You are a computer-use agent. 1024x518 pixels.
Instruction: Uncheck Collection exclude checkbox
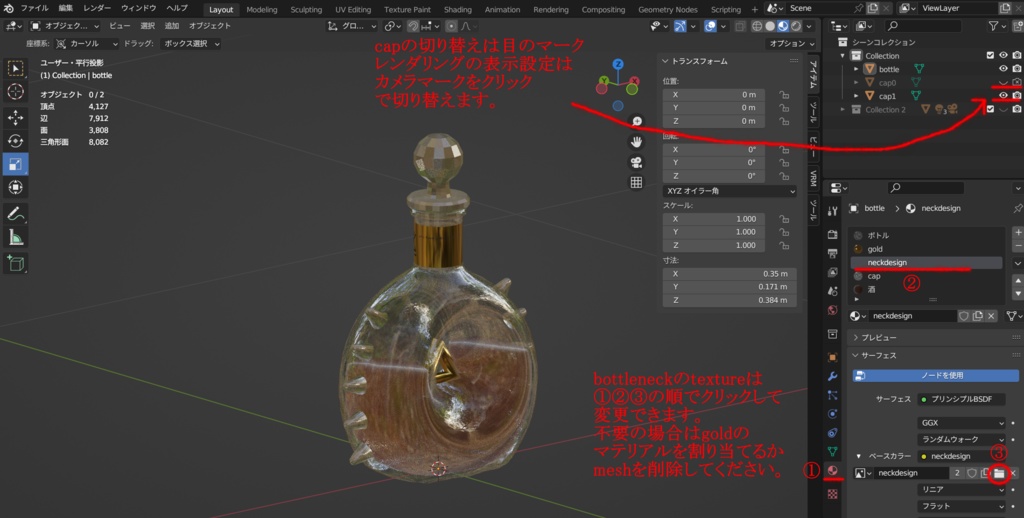[x=990, y=56]
